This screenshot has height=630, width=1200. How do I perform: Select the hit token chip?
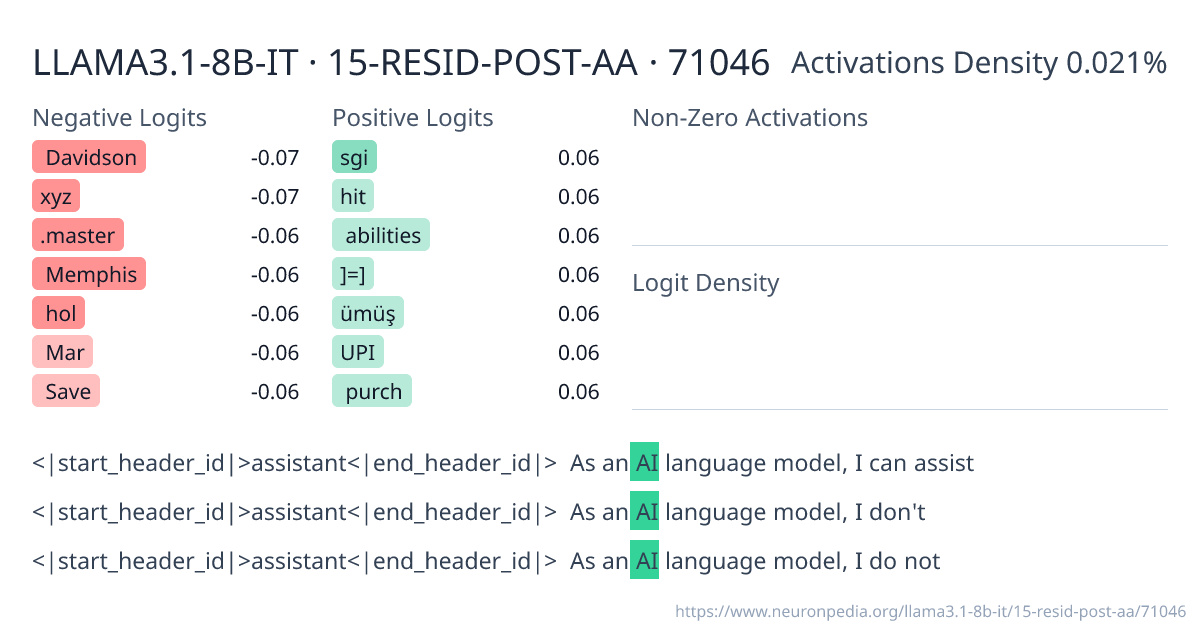tap(353, 196)
